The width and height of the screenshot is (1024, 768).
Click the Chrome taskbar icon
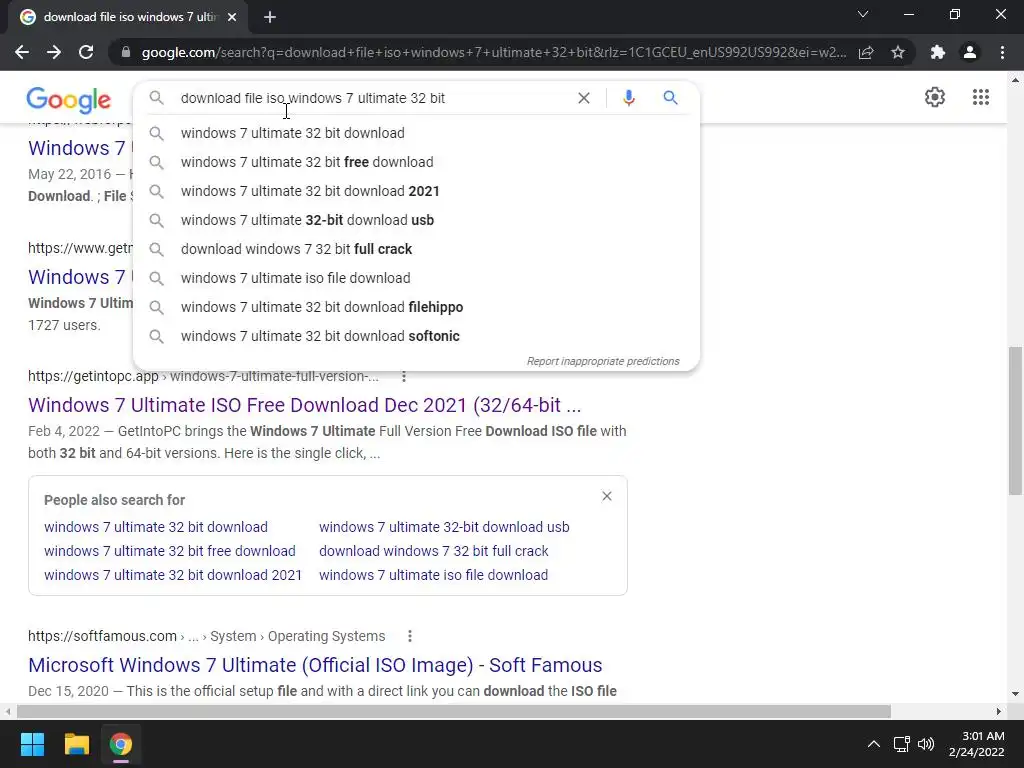tap(121, 744)
